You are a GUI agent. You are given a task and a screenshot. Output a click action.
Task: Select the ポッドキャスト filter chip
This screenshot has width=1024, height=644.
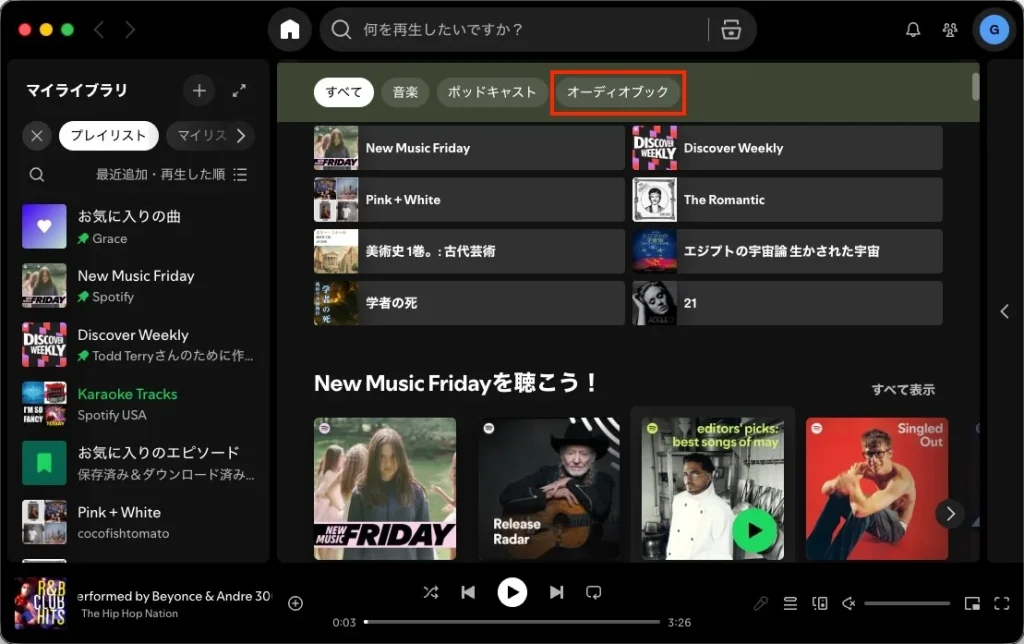tap(491, 92)
